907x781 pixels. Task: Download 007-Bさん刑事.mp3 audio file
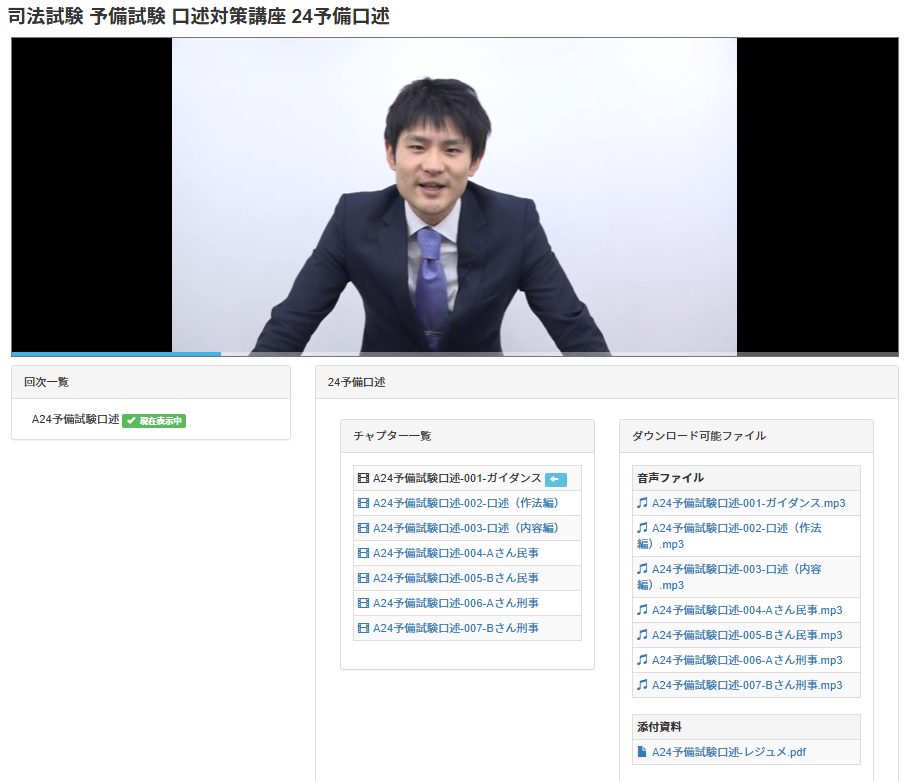[746, 685]
